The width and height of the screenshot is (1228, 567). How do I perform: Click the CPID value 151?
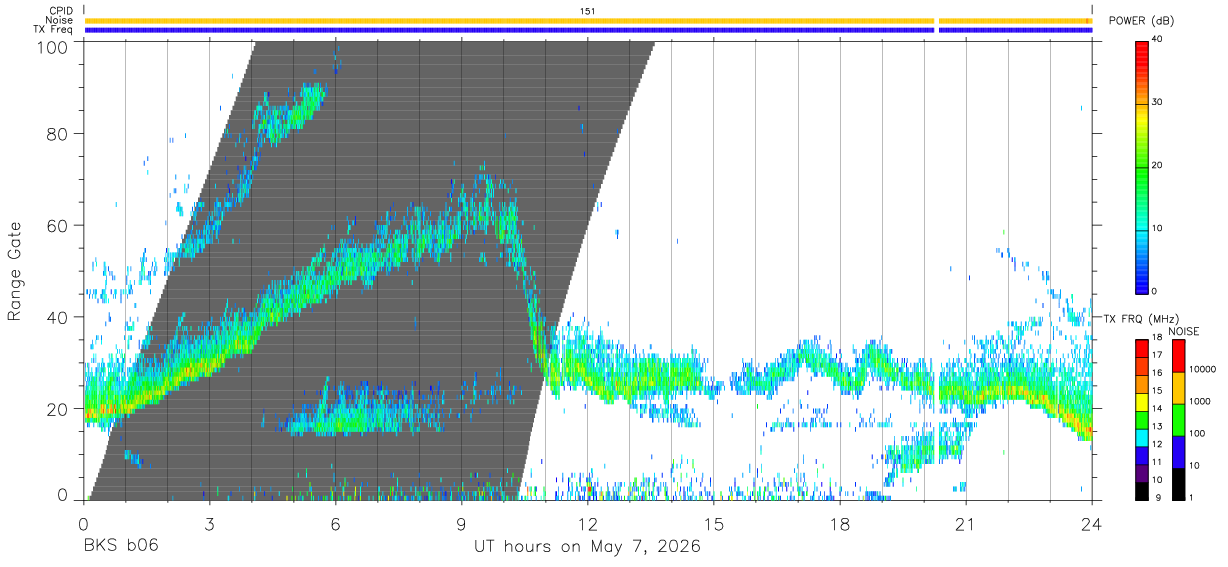(587, 11)
